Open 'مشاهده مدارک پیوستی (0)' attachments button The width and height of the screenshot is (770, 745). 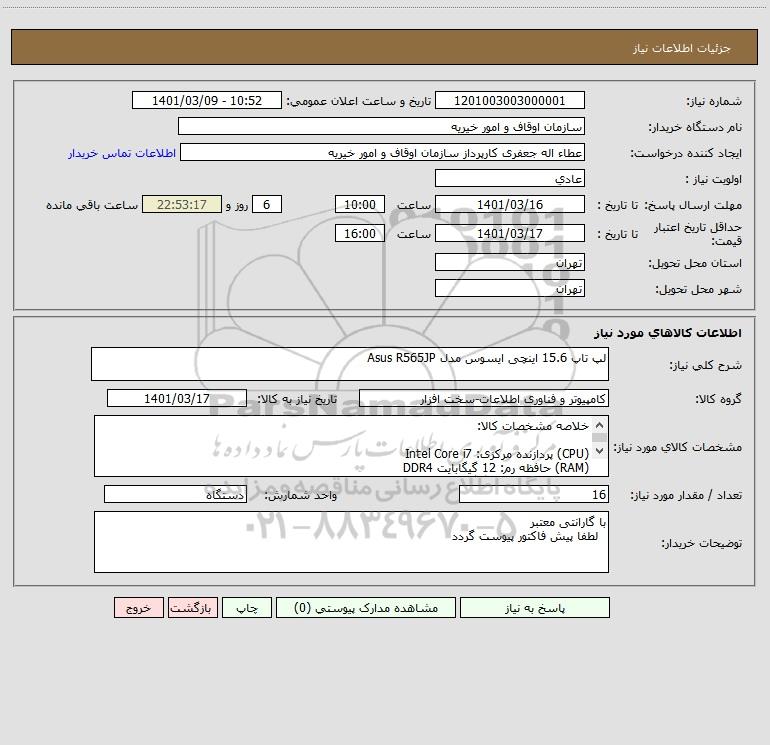click(366, 607)
